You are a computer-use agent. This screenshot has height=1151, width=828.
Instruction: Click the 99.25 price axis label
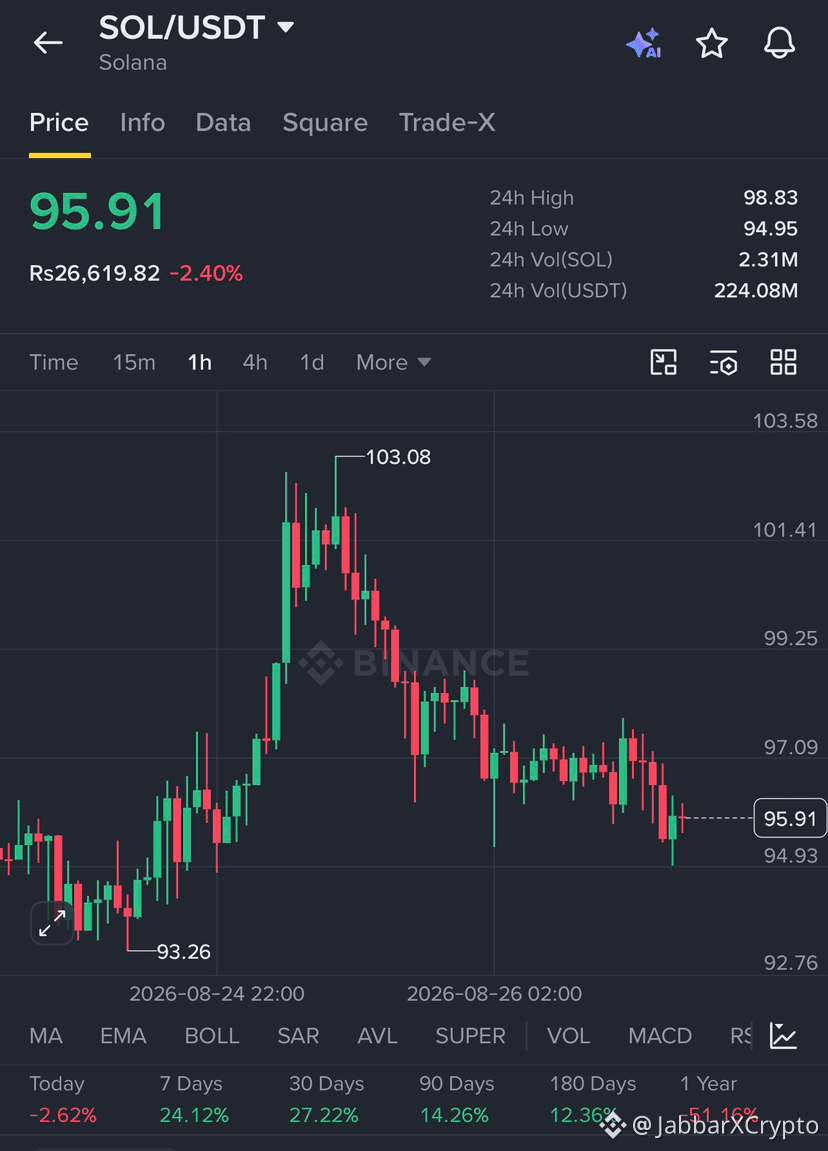click(791, 638)
